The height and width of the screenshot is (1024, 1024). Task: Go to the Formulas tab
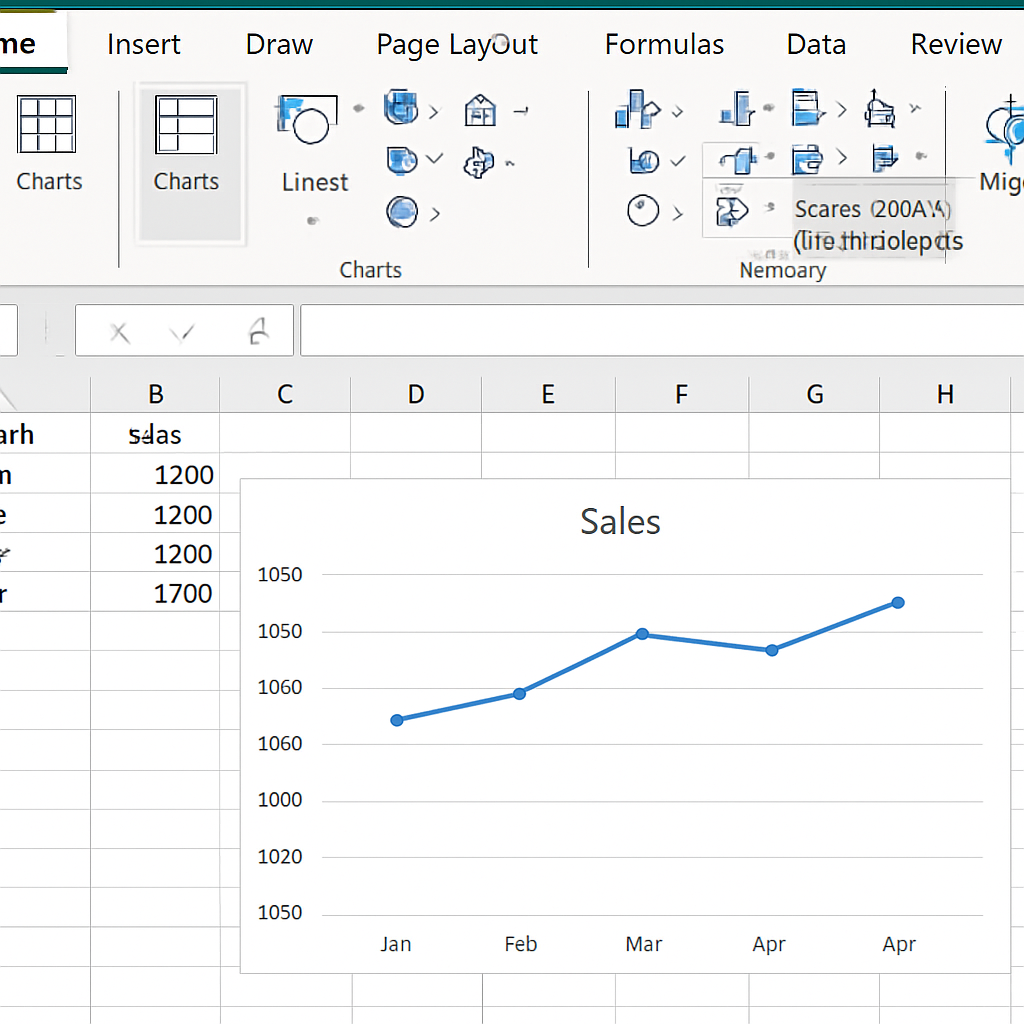click(664, 44)
